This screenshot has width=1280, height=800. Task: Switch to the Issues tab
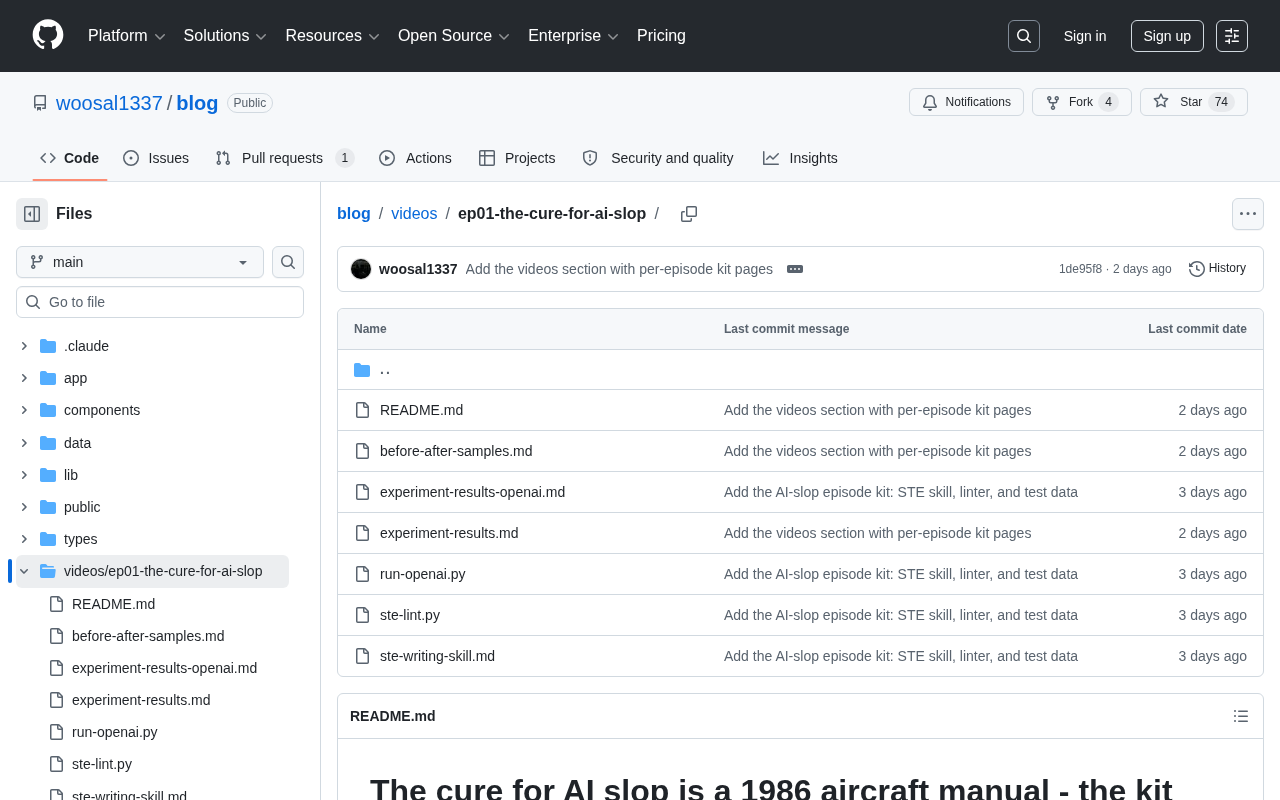click(156, 158)
